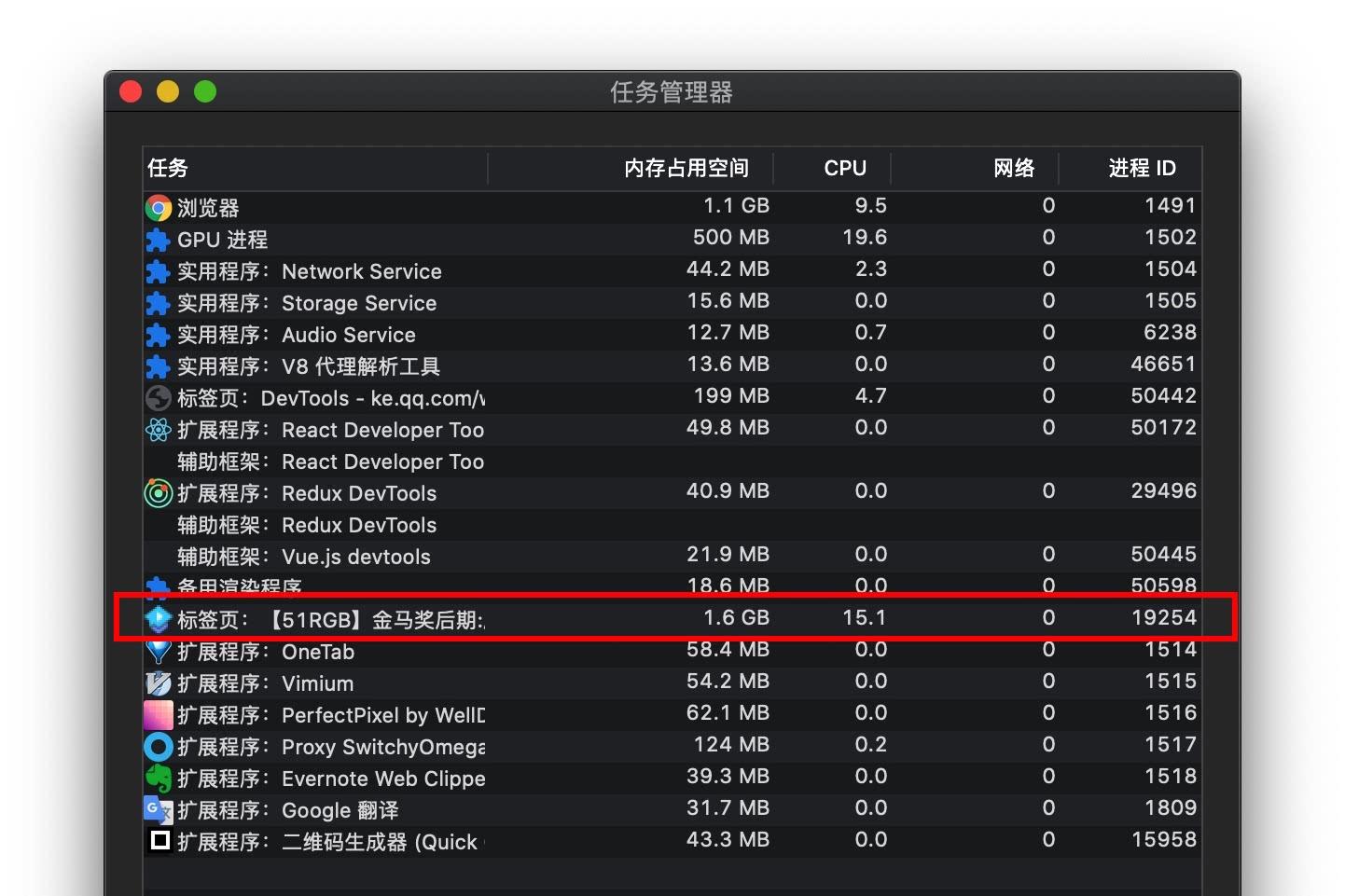Select the Proxy SwitchyOmega circle icon
Image resolution: width=1345 pixels, height=896 pixels.
[158, 747]
